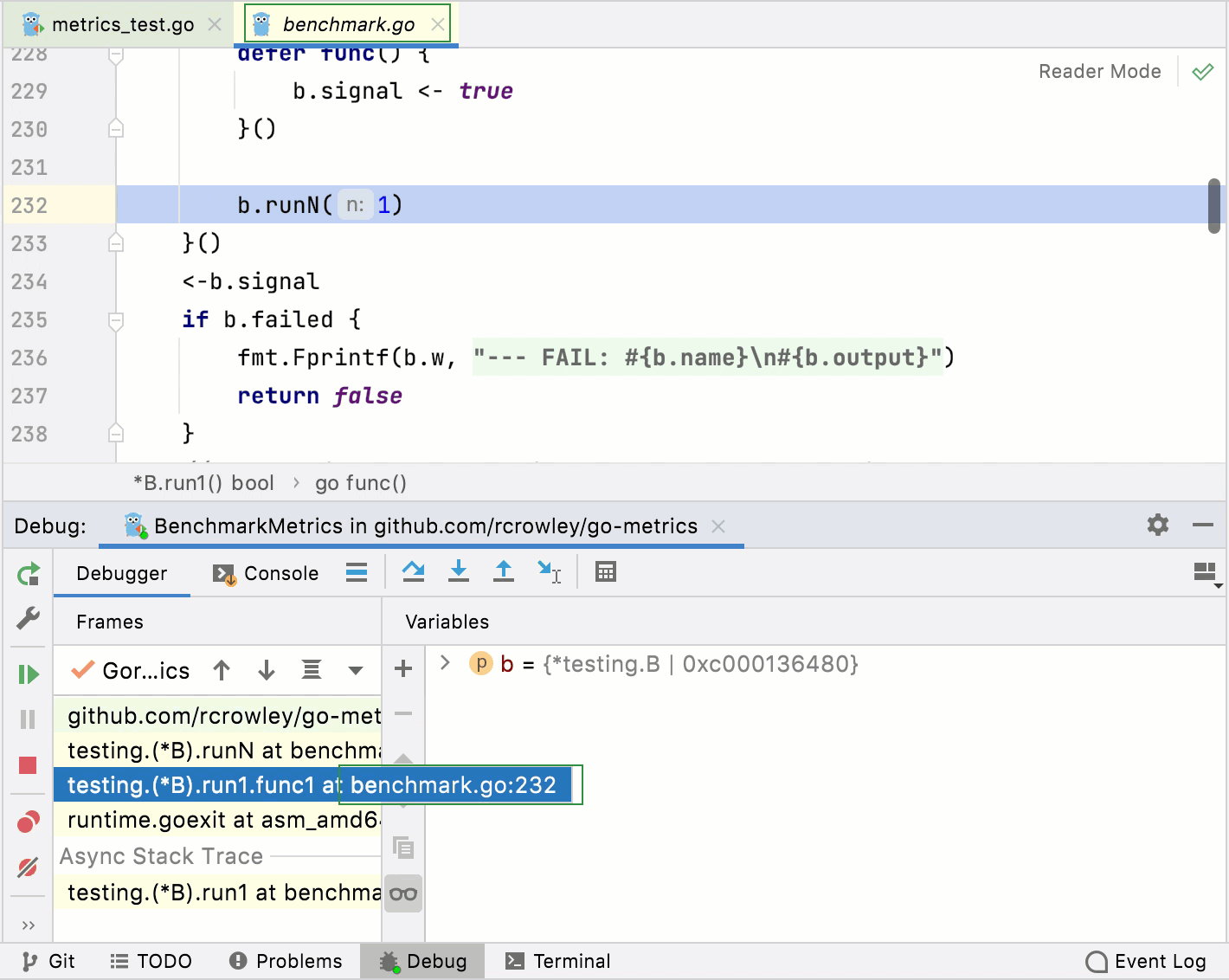Rerun the BenchmarkMetrics debug session
The height and width of the screenshot is (980, 1229).
point(27,573)
